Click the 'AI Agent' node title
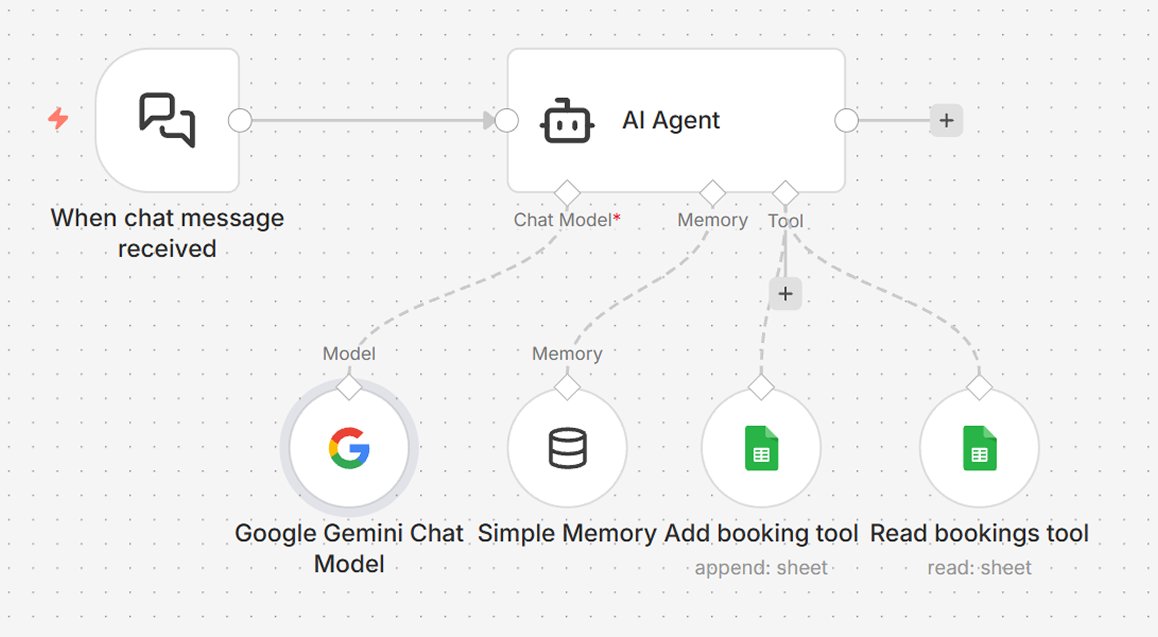This screenshot has height=637, width=1158. pos(671,120)
